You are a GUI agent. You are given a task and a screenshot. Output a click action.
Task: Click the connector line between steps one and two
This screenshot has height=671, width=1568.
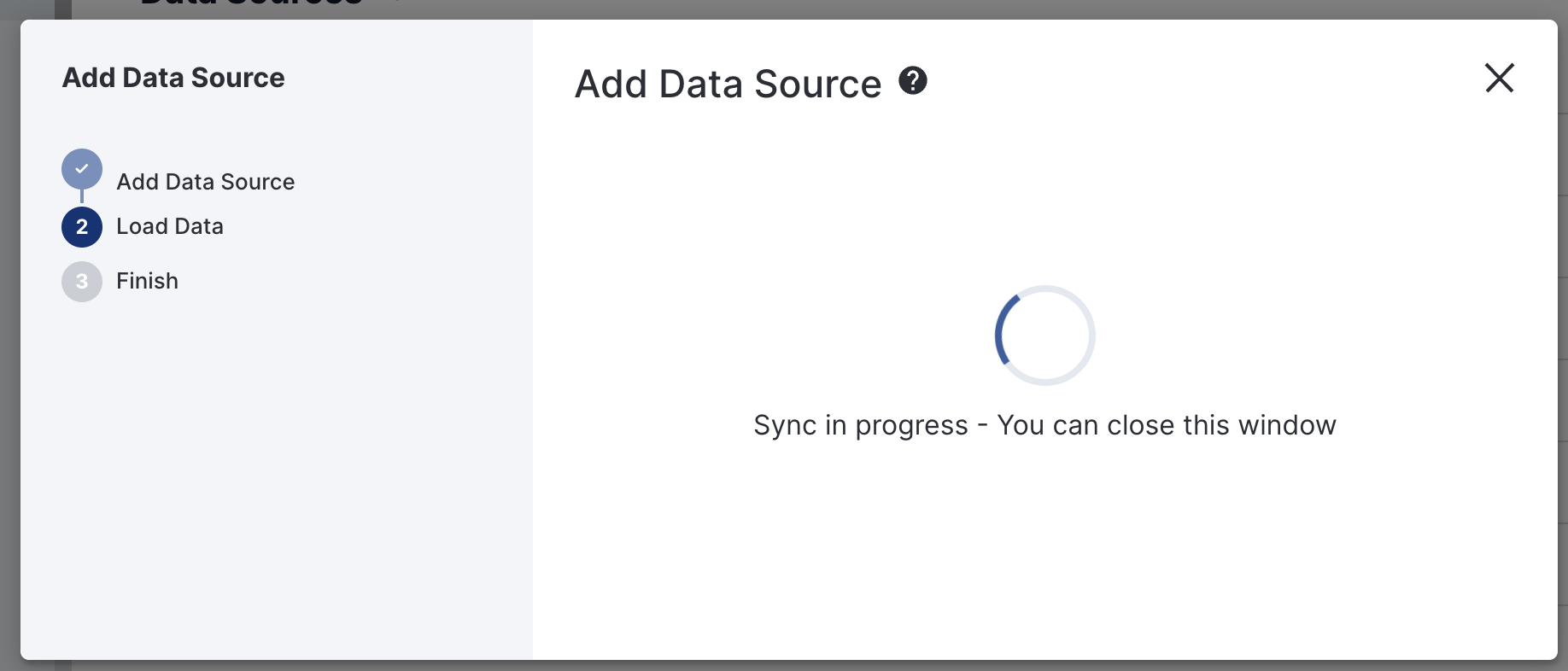(82, 197)
